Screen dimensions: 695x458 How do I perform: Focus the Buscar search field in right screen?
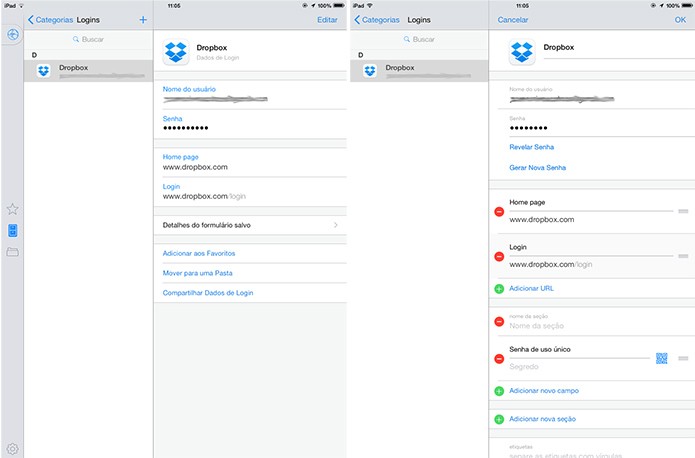419,39
